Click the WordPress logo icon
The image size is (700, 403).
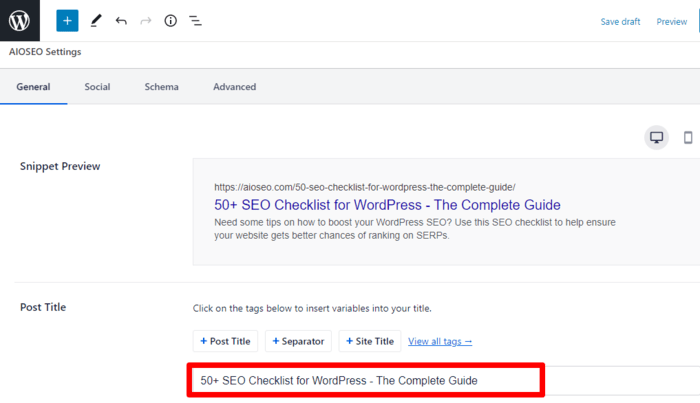coord(20,21)
